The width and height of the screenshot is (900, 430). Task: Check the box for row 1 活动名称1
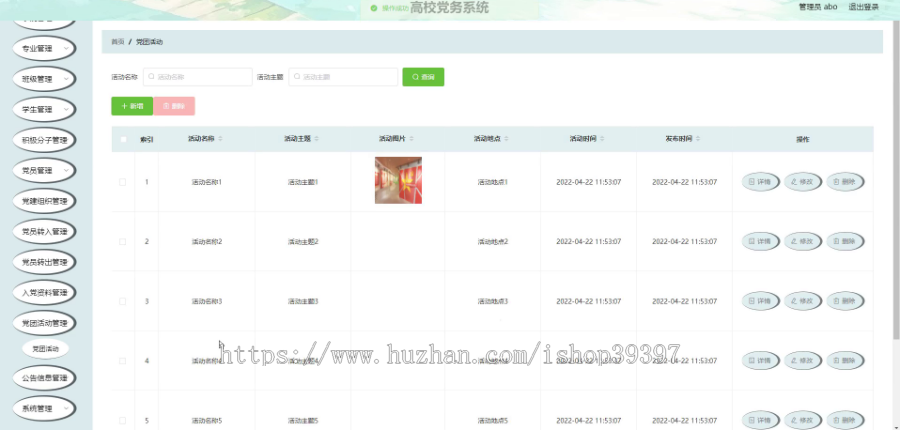[x=122, y=182]
